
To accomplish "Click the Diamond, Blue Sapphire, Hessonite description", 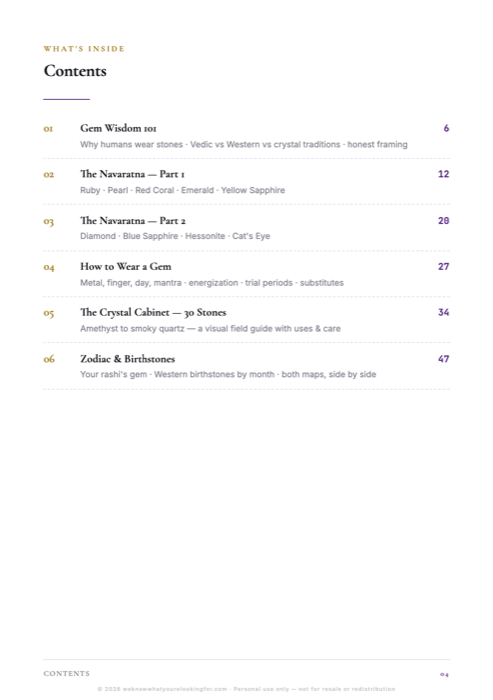I will [x=175, y=236].
